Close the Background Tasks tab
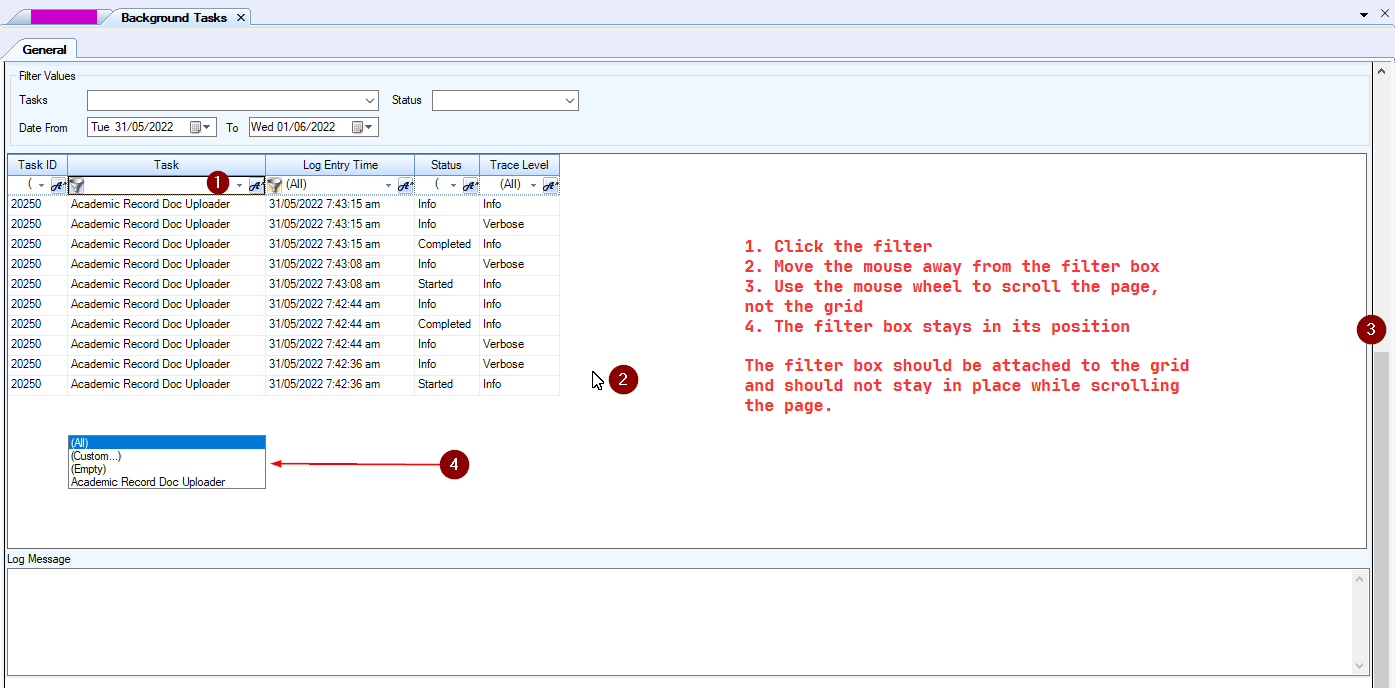 pos(241,18)
